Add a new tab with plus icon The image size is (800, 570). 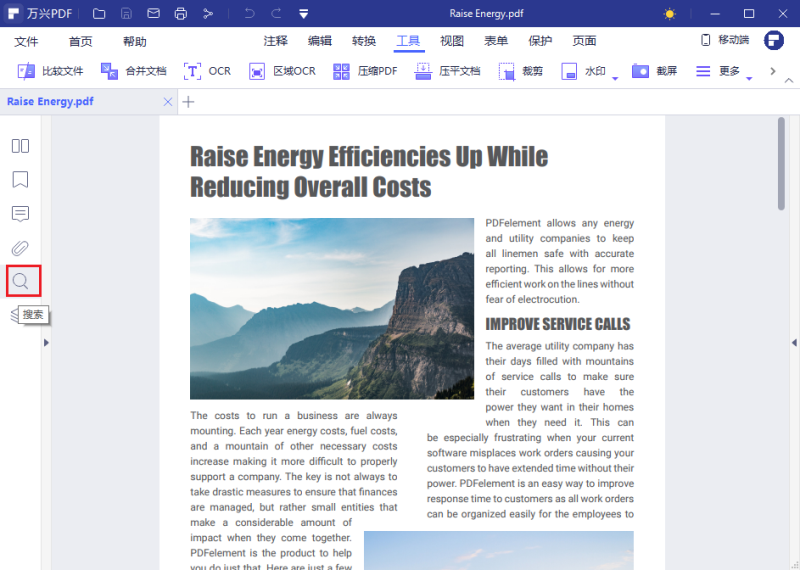[x=188, y=102]
